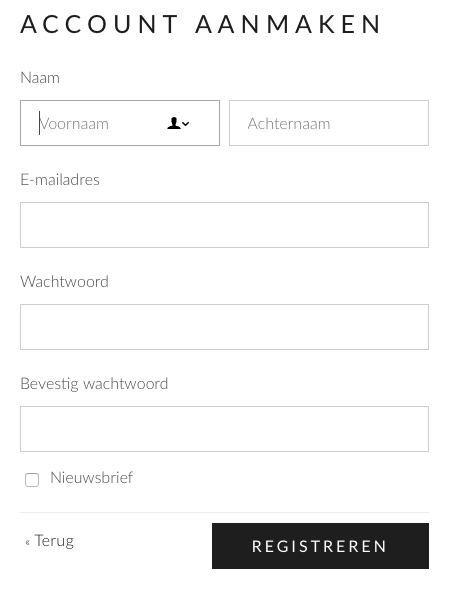Click the small back arrow before Terug
Screen dimensions: 454x595
tap(27, 543)
